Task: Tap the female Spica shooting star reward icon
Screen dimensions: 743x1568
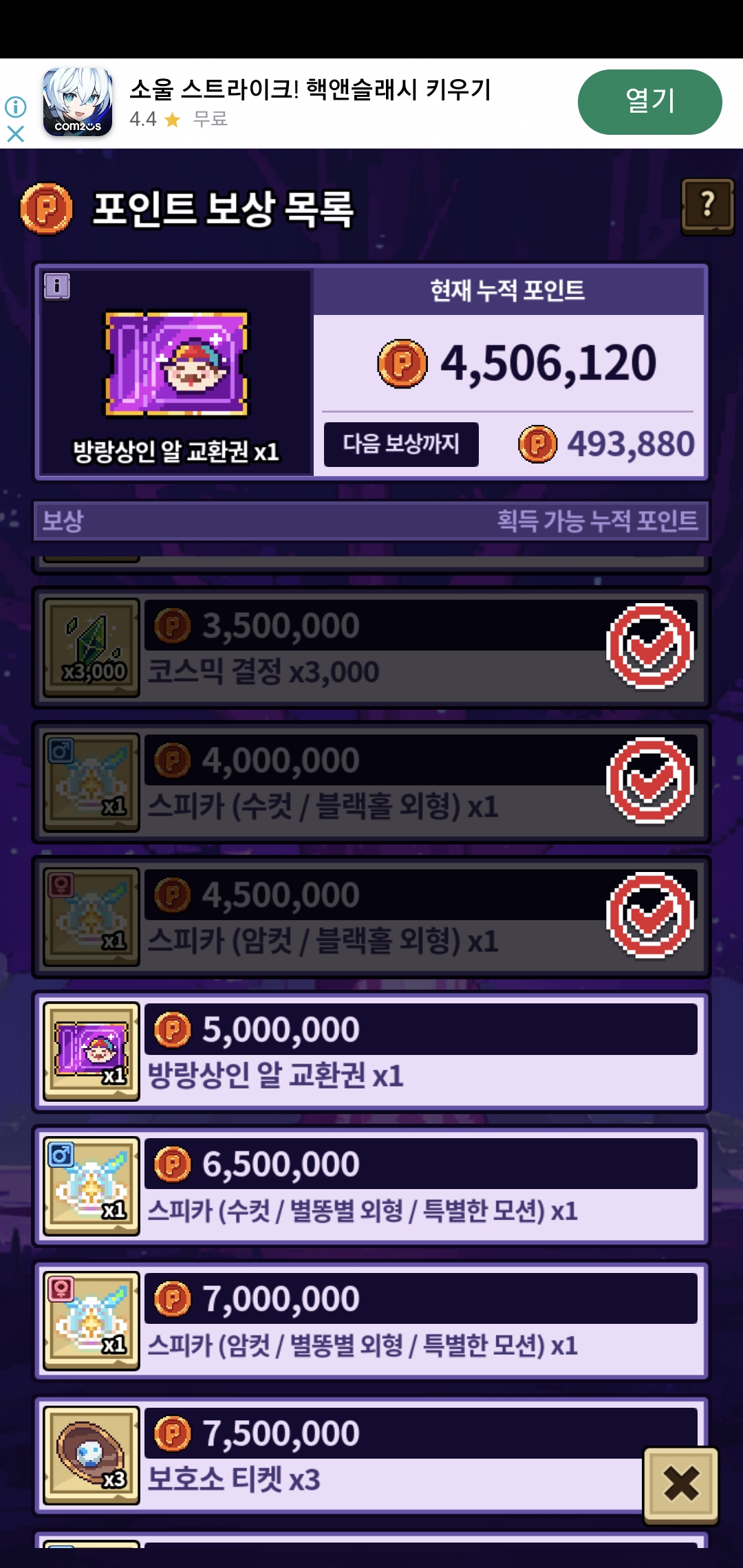Action: (91, 1321)
